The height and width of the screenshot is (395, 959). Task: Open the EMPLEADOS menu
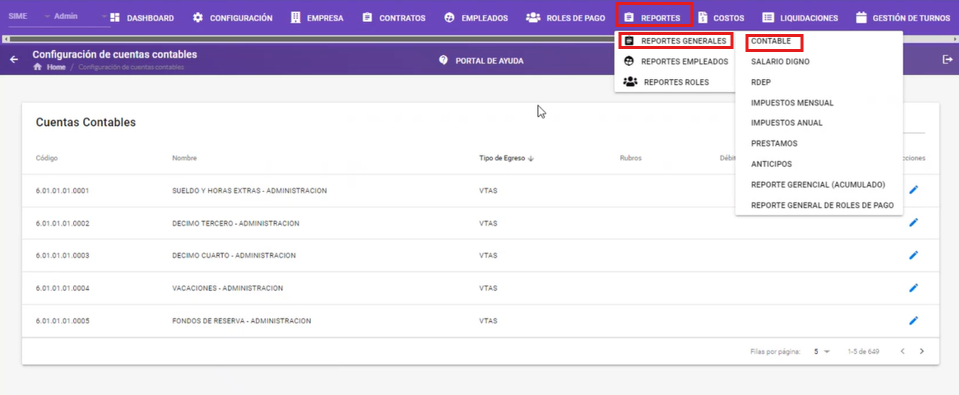476,18
